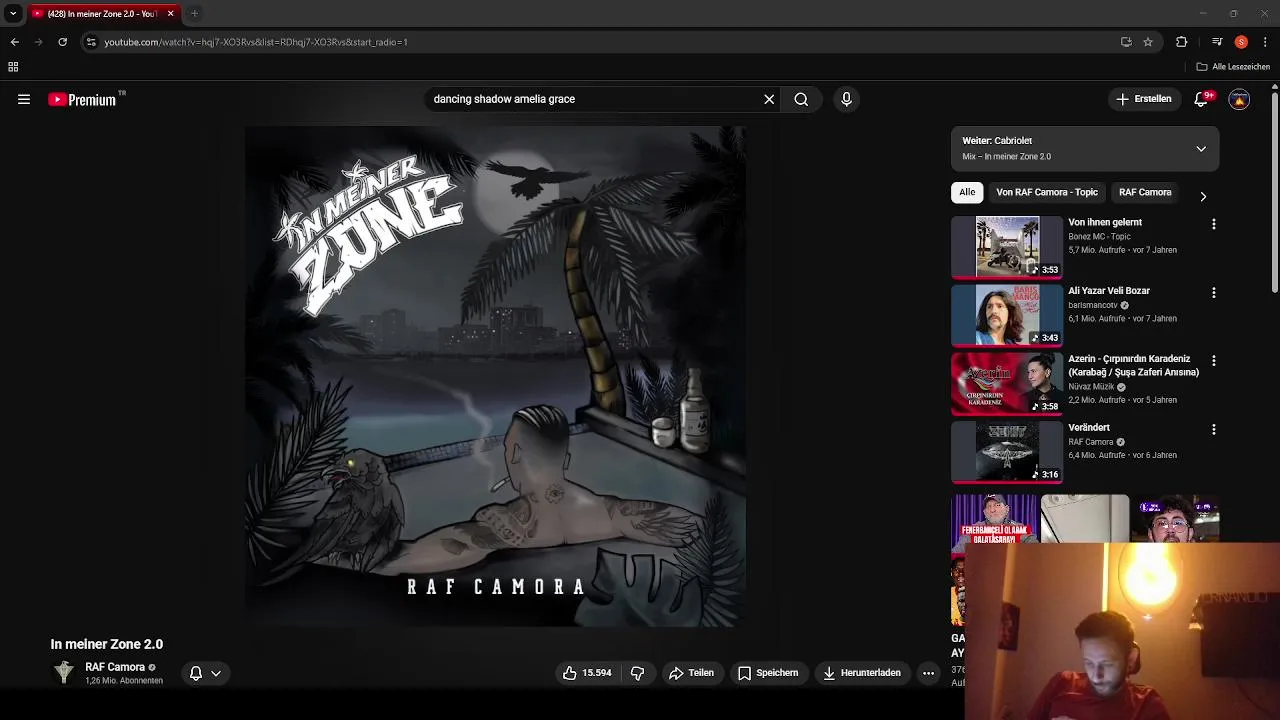Open browser extensions puzzle icon
The height and width of the screenshot is (720, 1280).
click(x=1182, y=42)
